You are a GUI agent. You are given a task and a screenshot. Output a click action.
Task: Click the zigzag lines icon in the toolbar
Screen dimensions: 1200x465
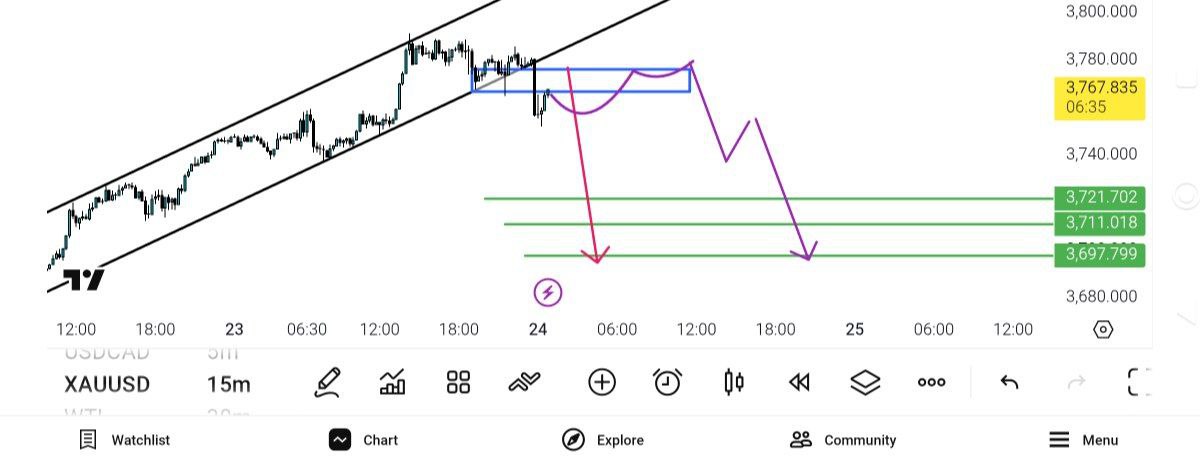pos(524,382)
